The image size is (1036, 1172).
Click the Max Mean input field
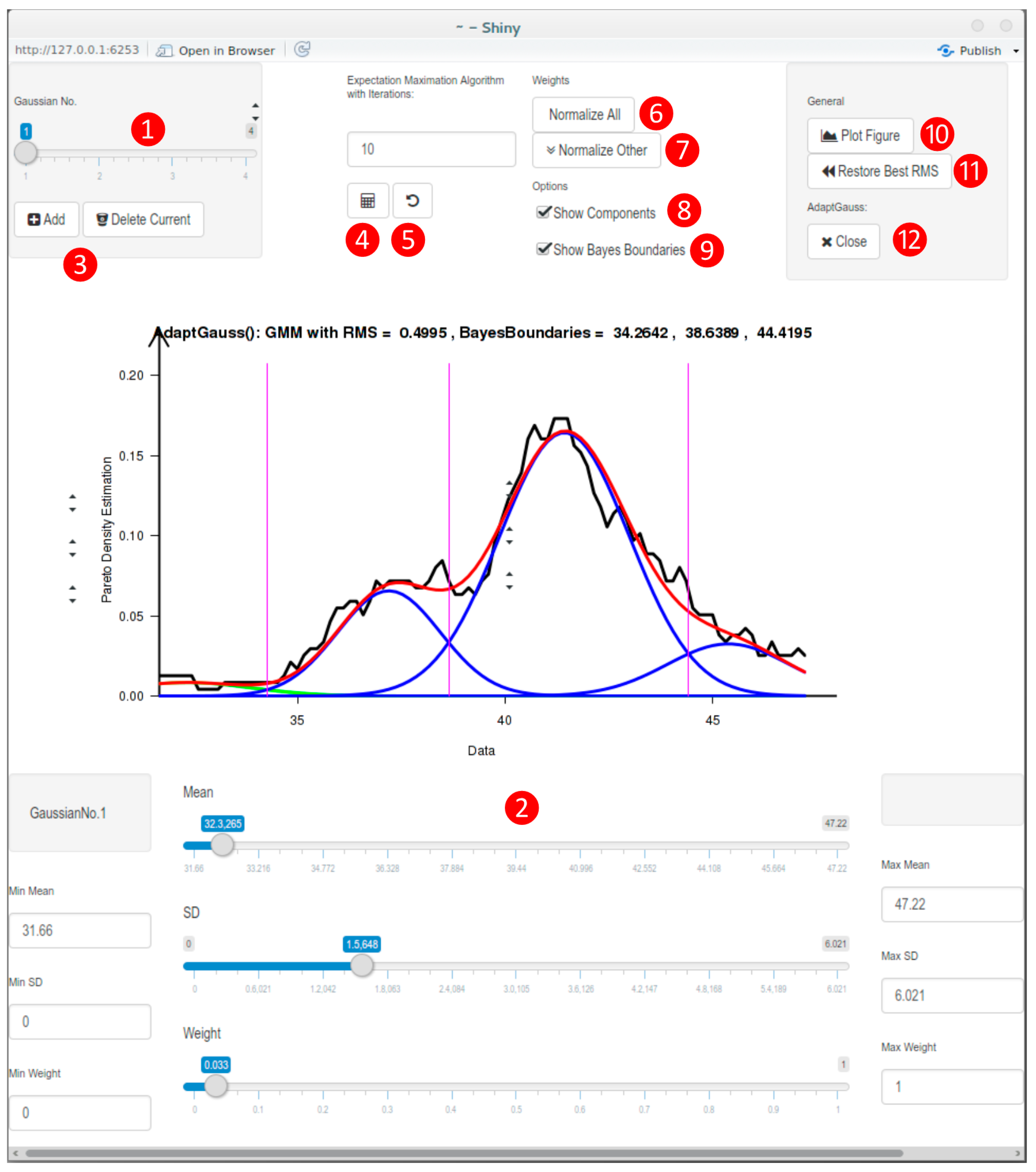[952, 904]
